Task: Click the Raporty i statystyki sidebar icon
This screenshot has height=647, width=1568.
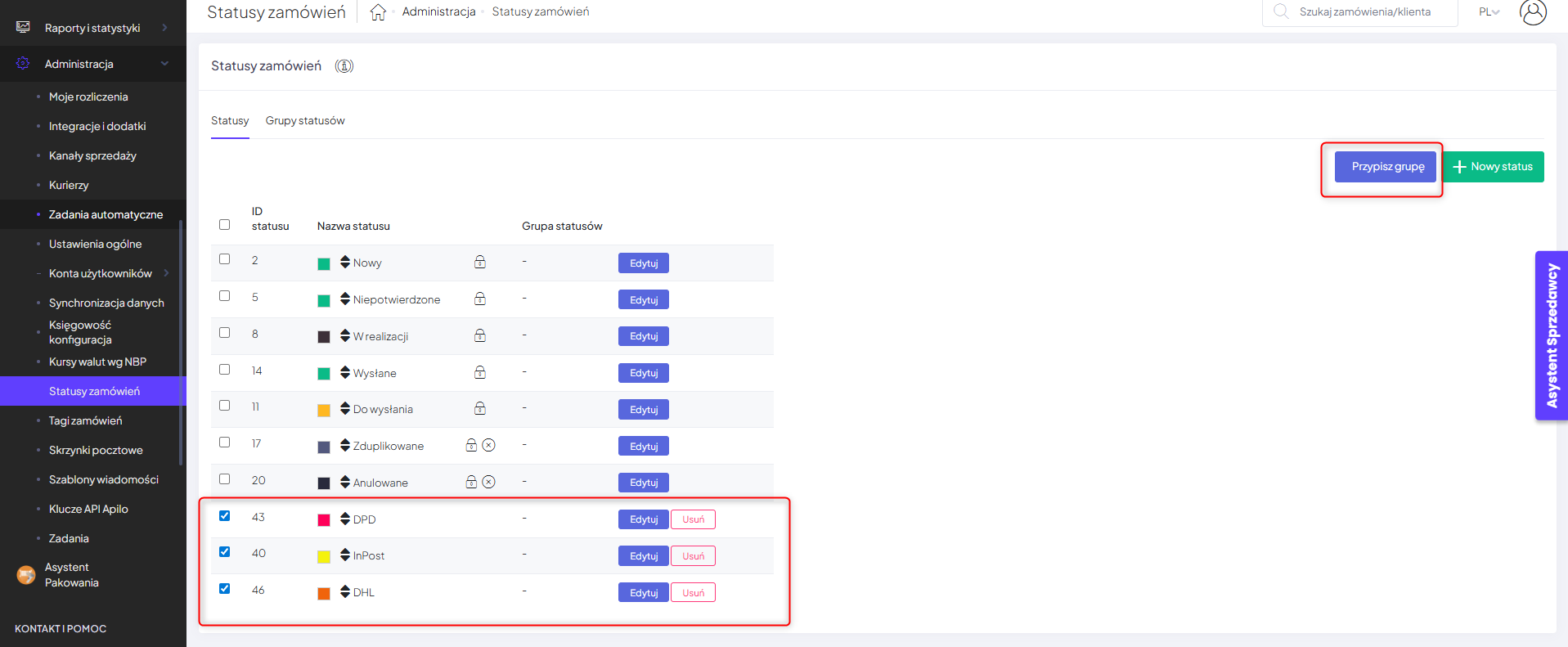Action: 23,28
